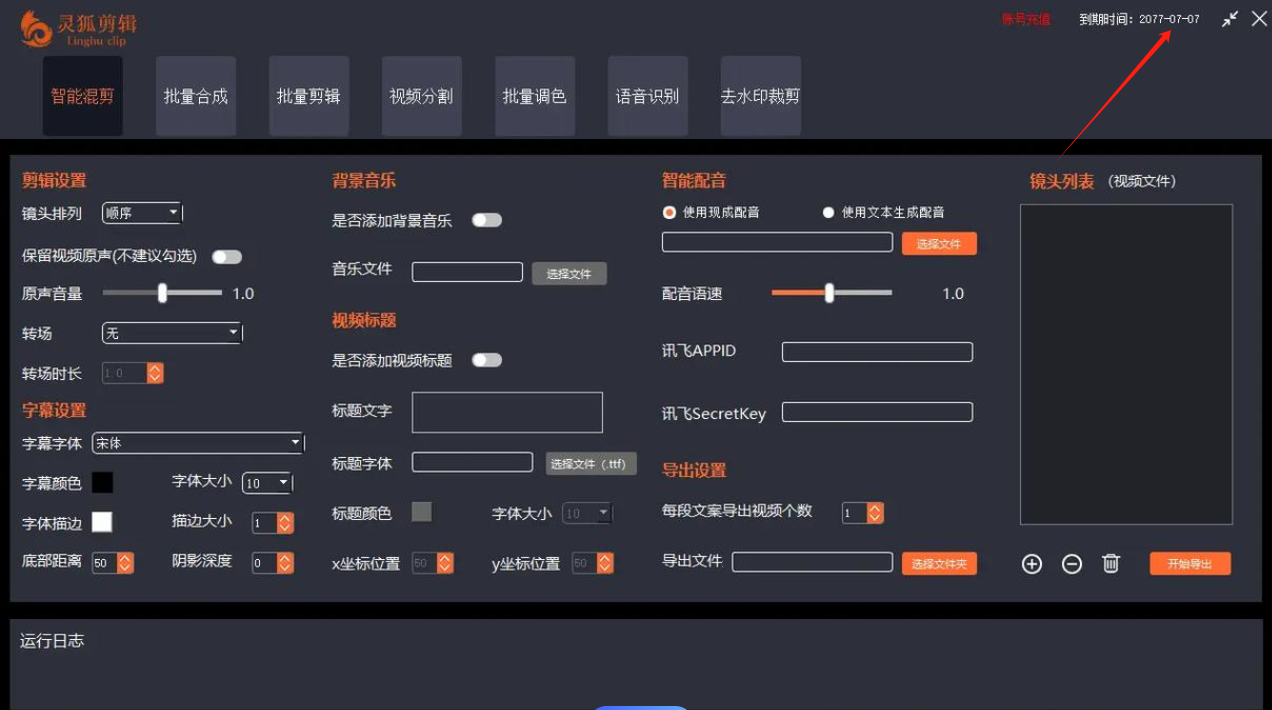This screenshot has height=710, width=1272.
Task: Click the 开始导出 button
Action: (x=1189, y=563)
